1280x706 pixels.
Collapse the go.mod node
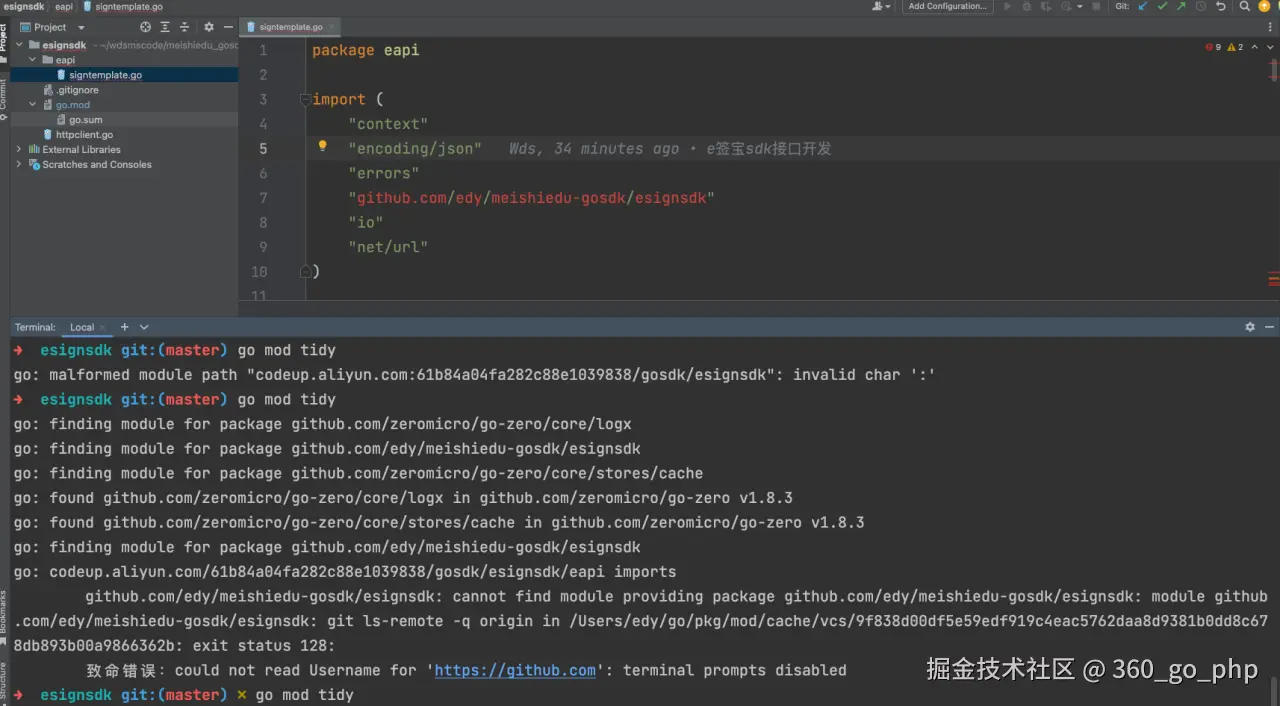click(33, 105)
